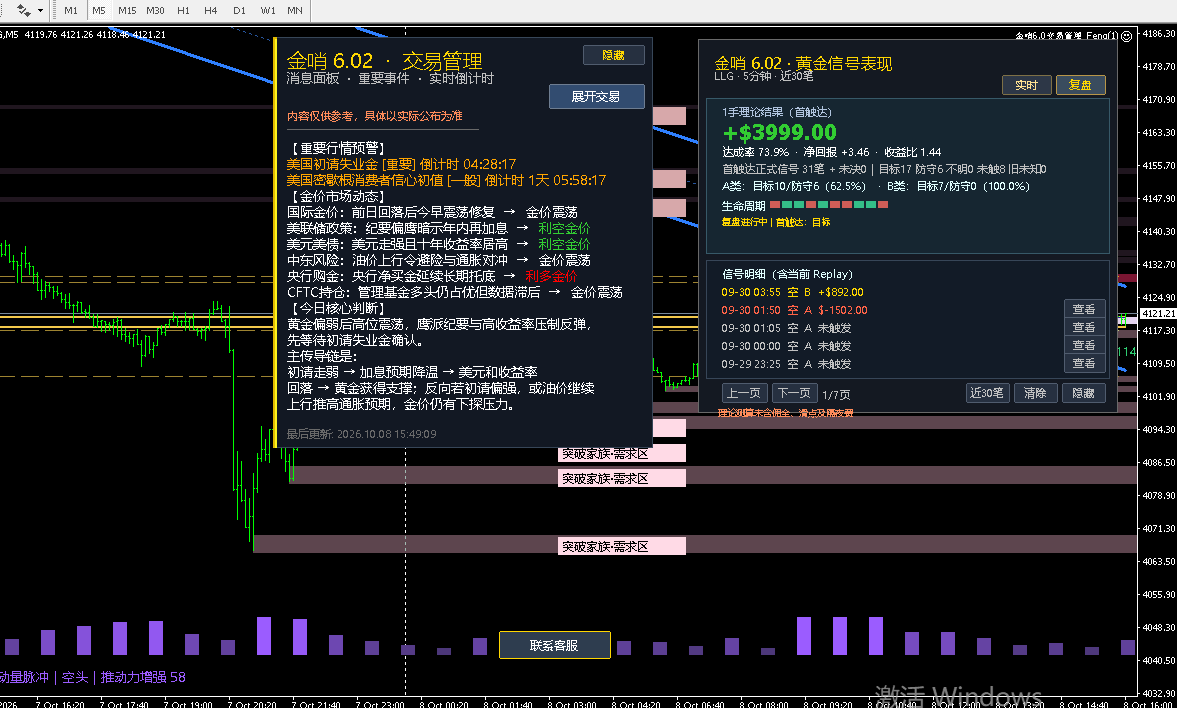Switch to the D1 daily timeframe
Viewport: 1177px width, 708px height.
click(x=239, y=11)
